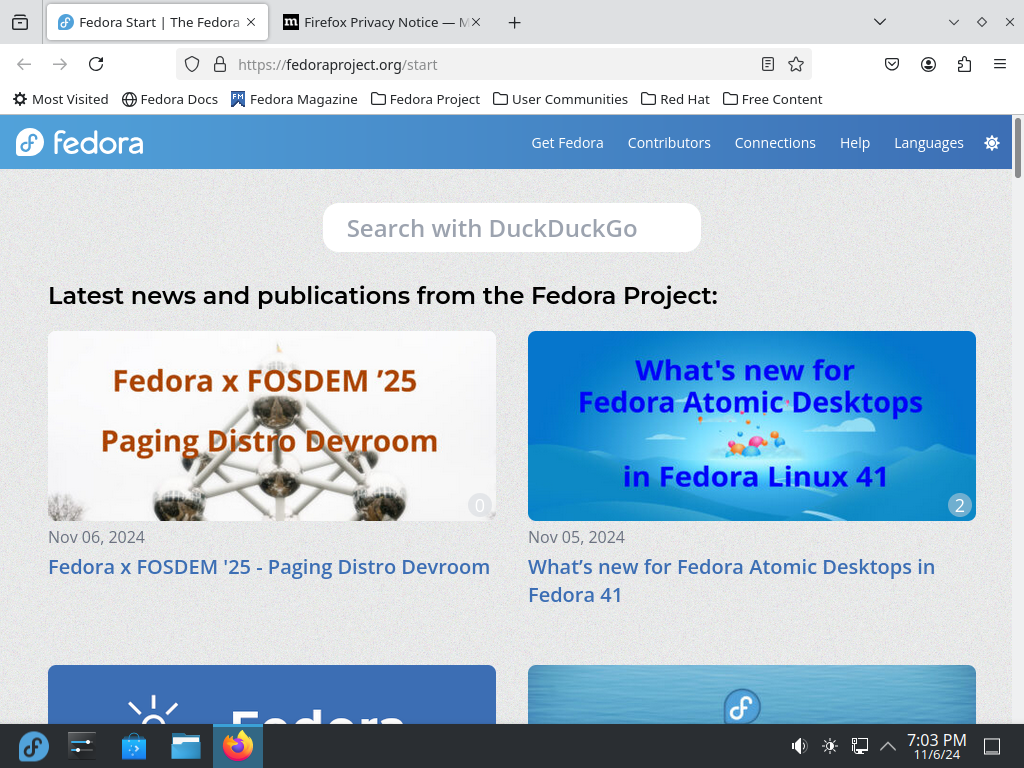This screenshot has width=1024, height=768.
Task: Switch to Firefox Privacy Notice tab
Action: tap(382, 22)
